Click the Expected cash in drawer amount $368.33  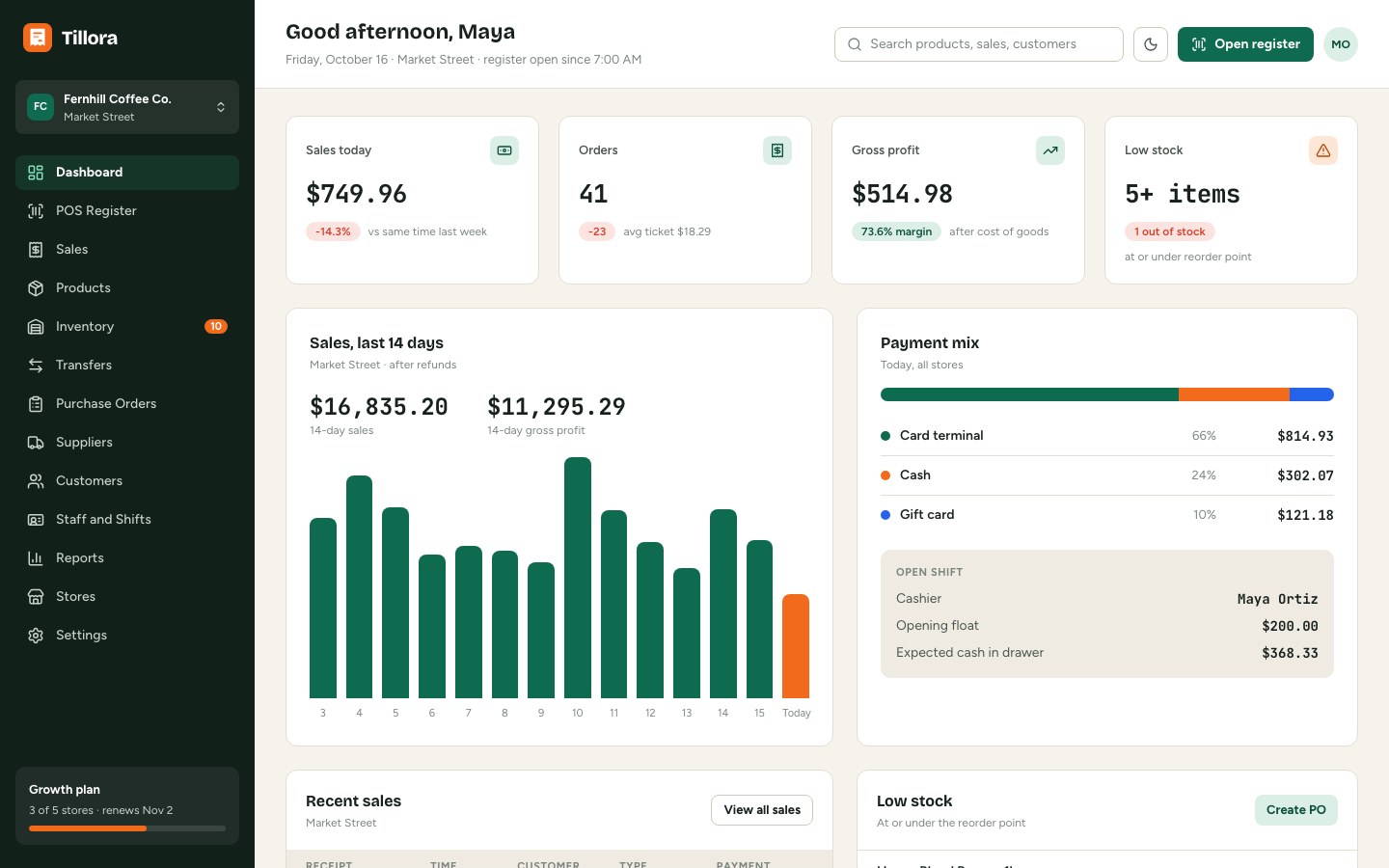[1290, 653]
